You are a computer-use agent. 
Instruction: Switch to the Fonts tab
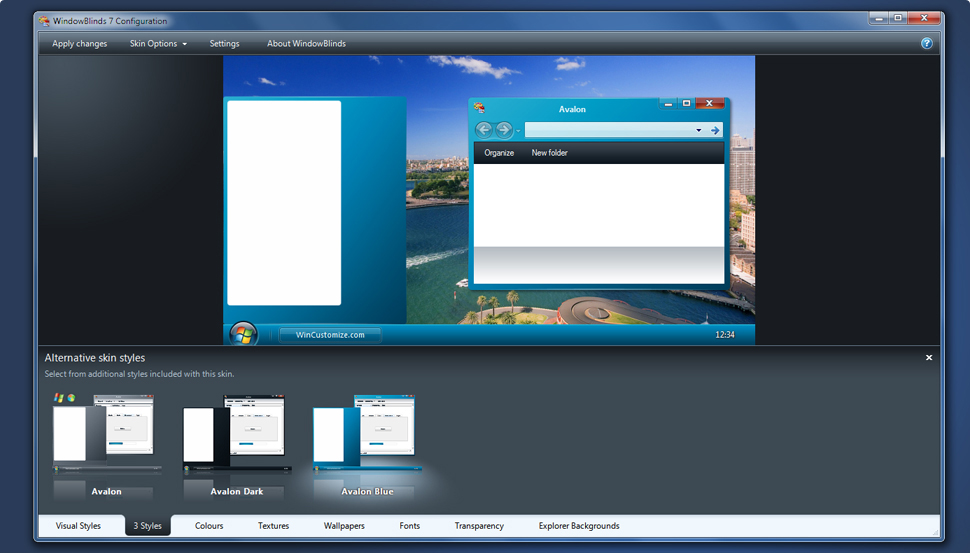pyautogui.click(x=410, y=526)
